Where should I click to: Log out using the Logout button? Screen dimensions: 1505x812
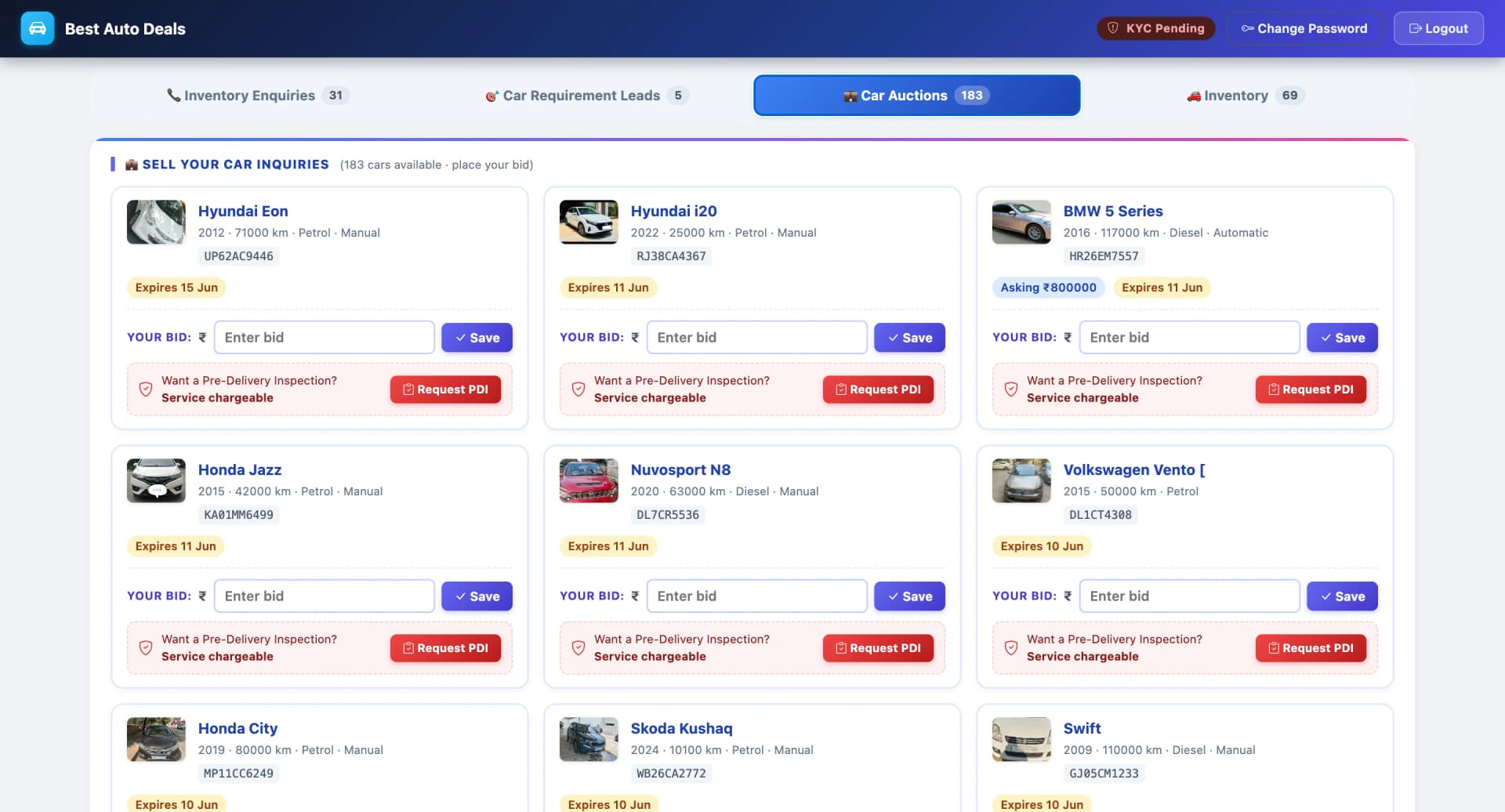click(1438, 28)
